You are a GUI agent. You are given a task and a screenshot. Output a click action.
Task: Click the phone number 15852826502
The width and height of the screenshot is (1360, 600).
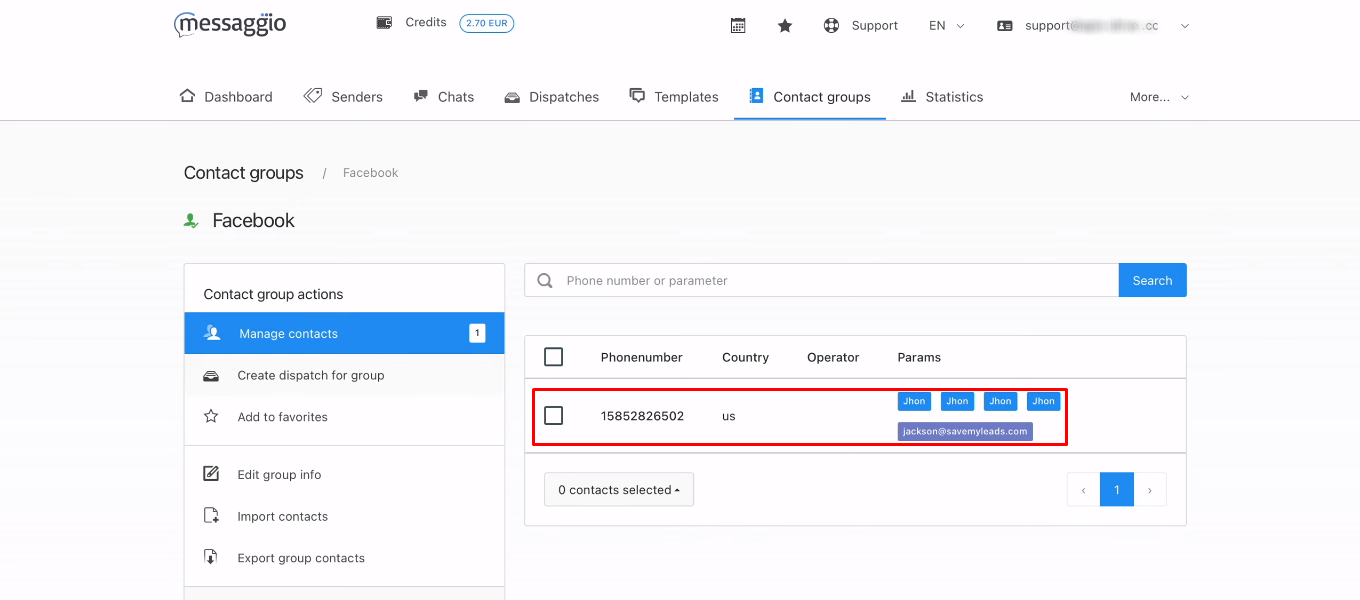(x=642, y=416)
